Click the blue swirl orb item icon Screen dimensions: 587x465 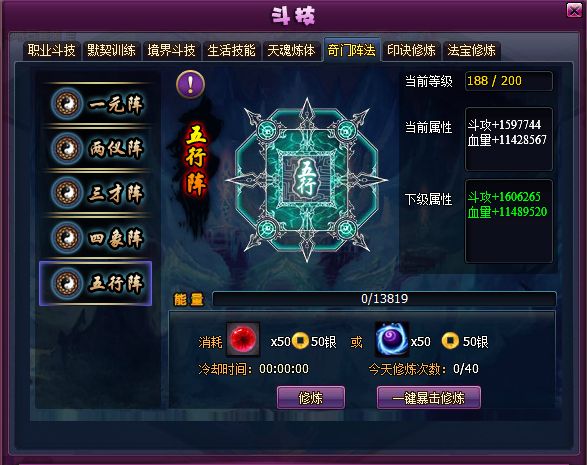(x=391, y=339)
